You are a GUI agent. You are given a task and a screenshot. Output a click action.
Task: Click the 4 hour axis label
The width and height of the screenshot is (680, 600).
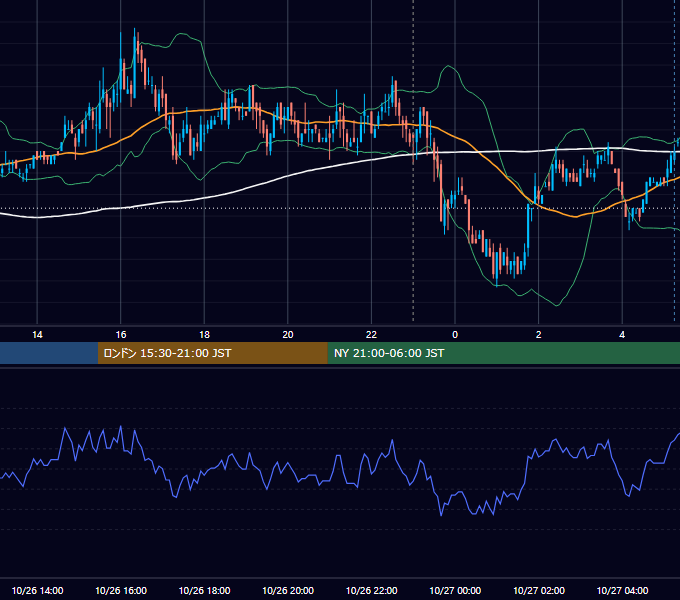point(622,335)
